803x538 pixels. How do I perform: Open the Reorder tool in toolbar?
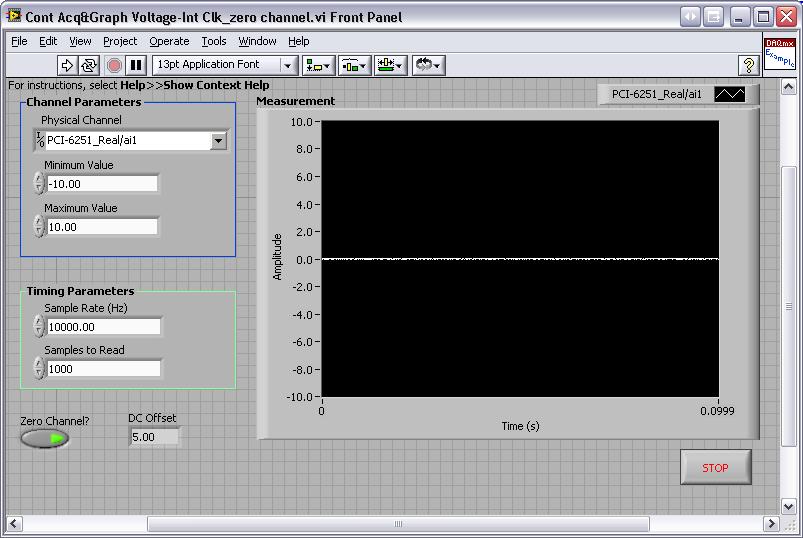427,65
